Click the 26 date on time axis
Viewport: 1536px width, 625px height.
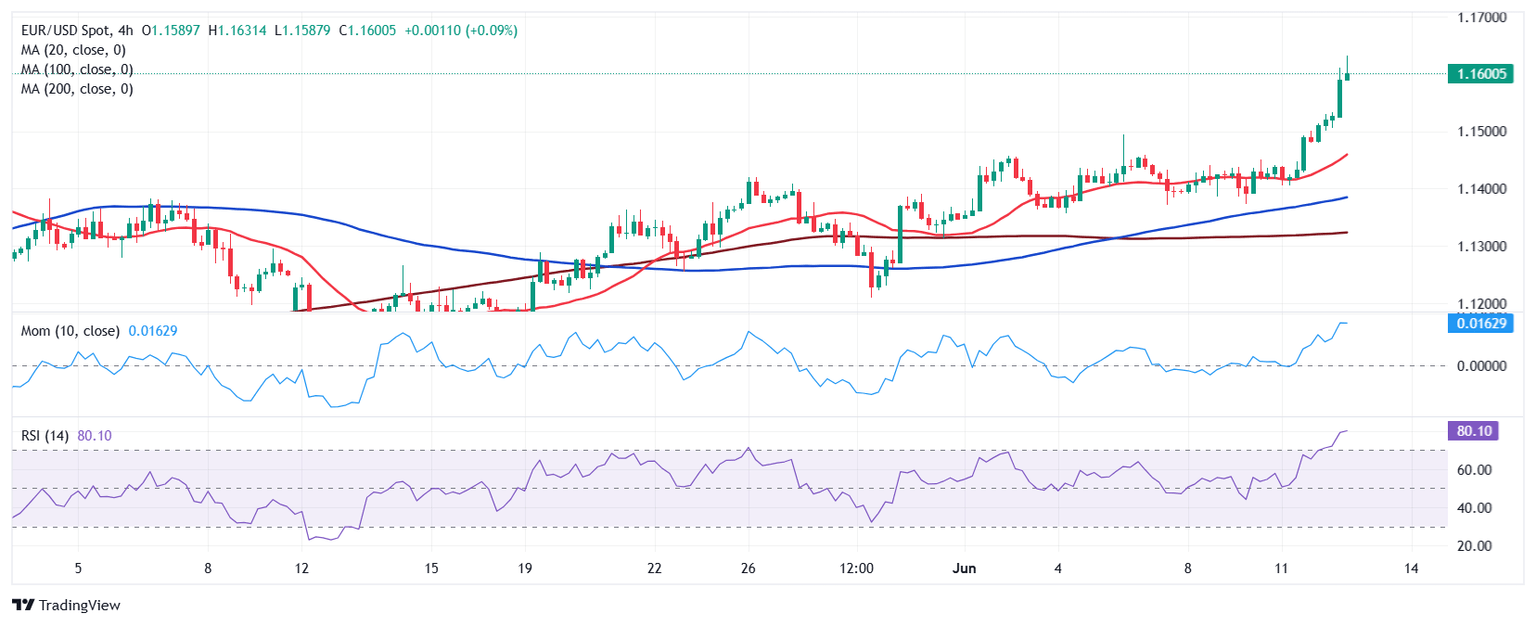click(747, 568)
